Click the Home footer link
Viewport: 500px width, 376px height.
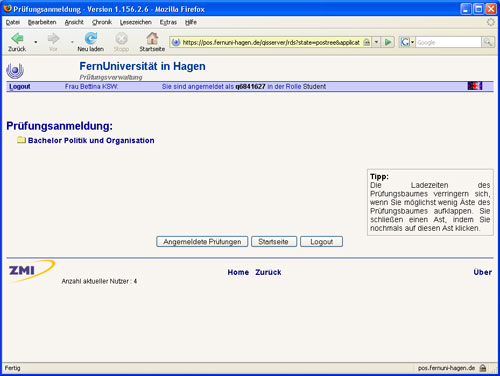click(238, 272)
